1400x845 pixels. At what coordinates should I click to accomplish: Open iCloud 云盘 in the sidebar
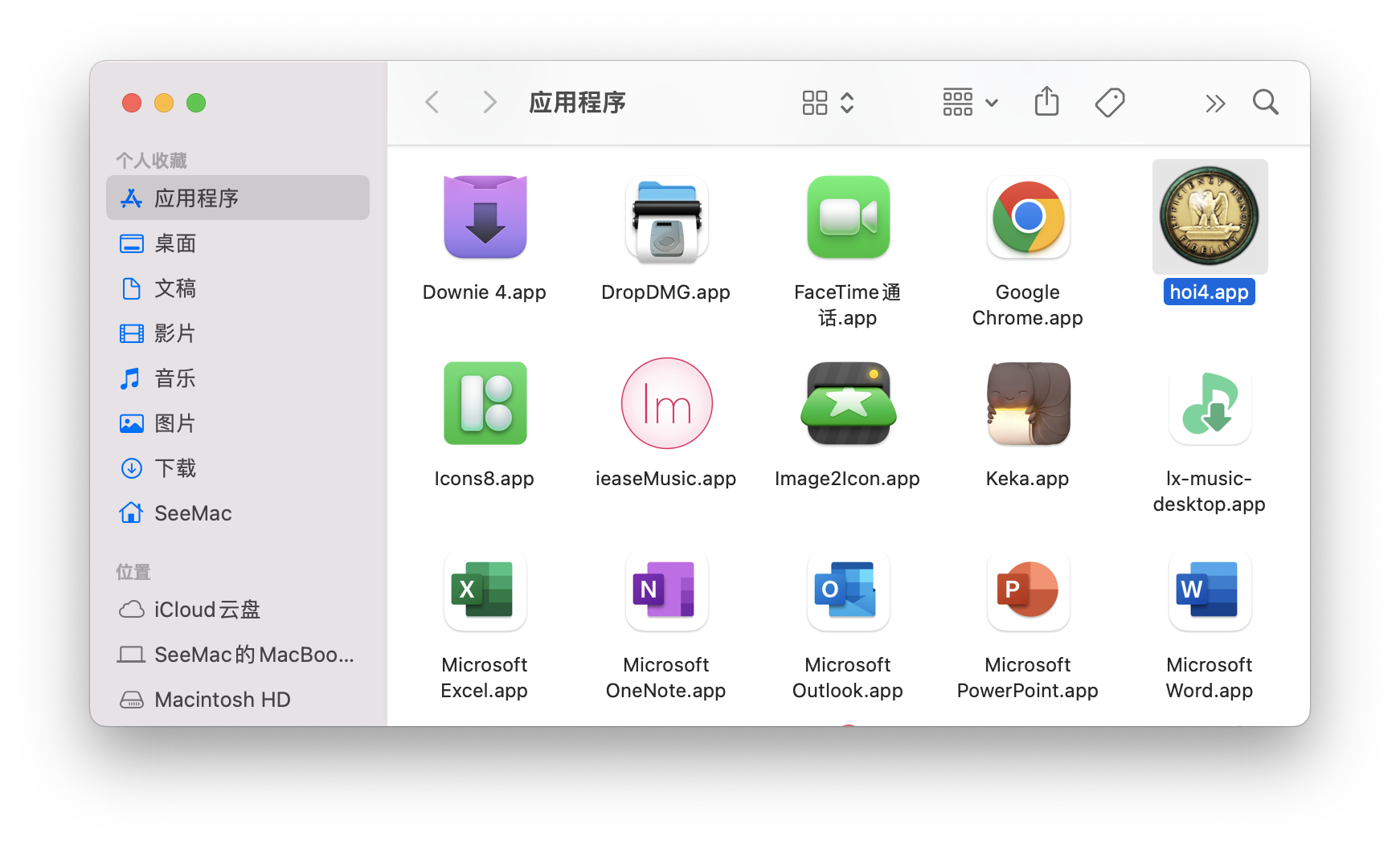point(207,610)
